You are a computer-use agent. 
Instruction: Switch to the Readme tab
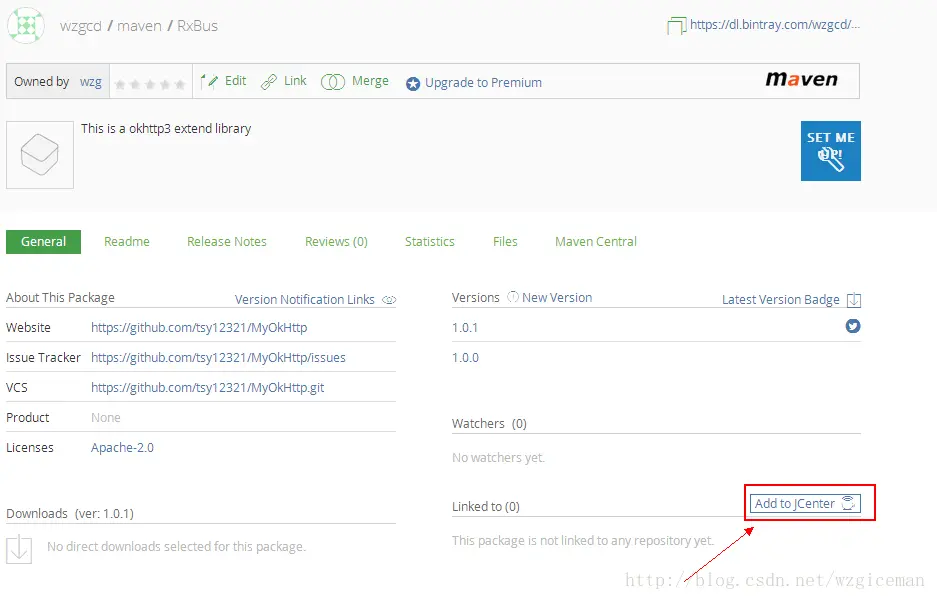pos(127,241)
